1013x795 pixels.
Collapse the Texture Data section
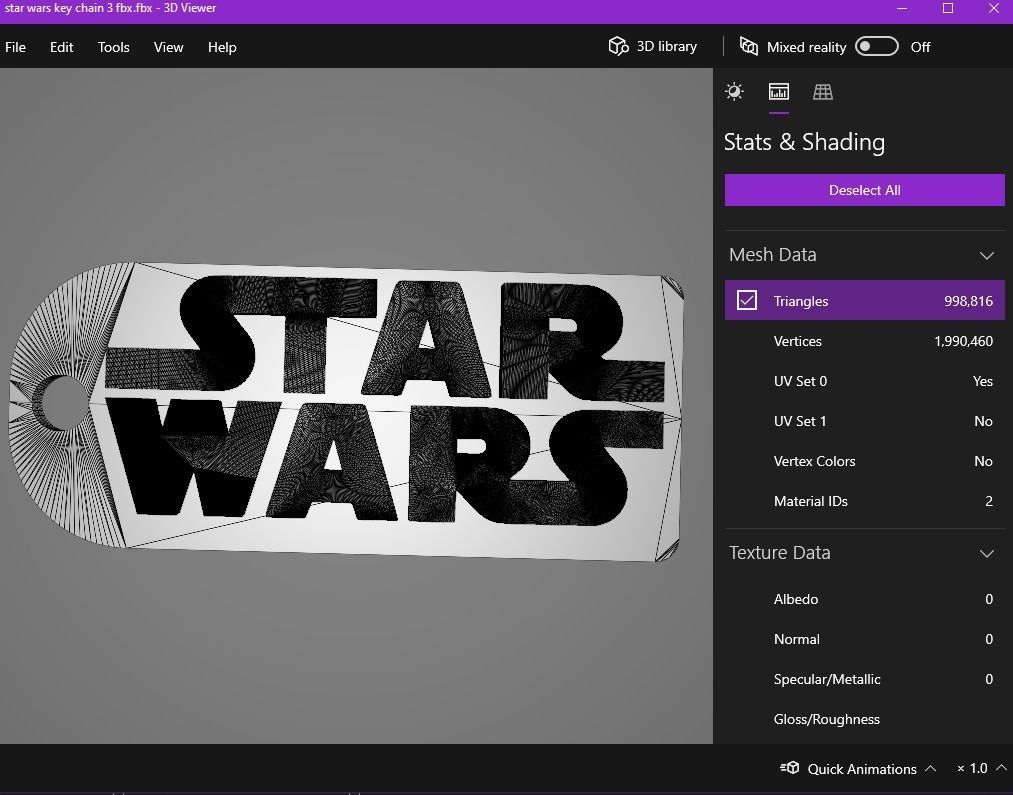(x=987, y=553)
